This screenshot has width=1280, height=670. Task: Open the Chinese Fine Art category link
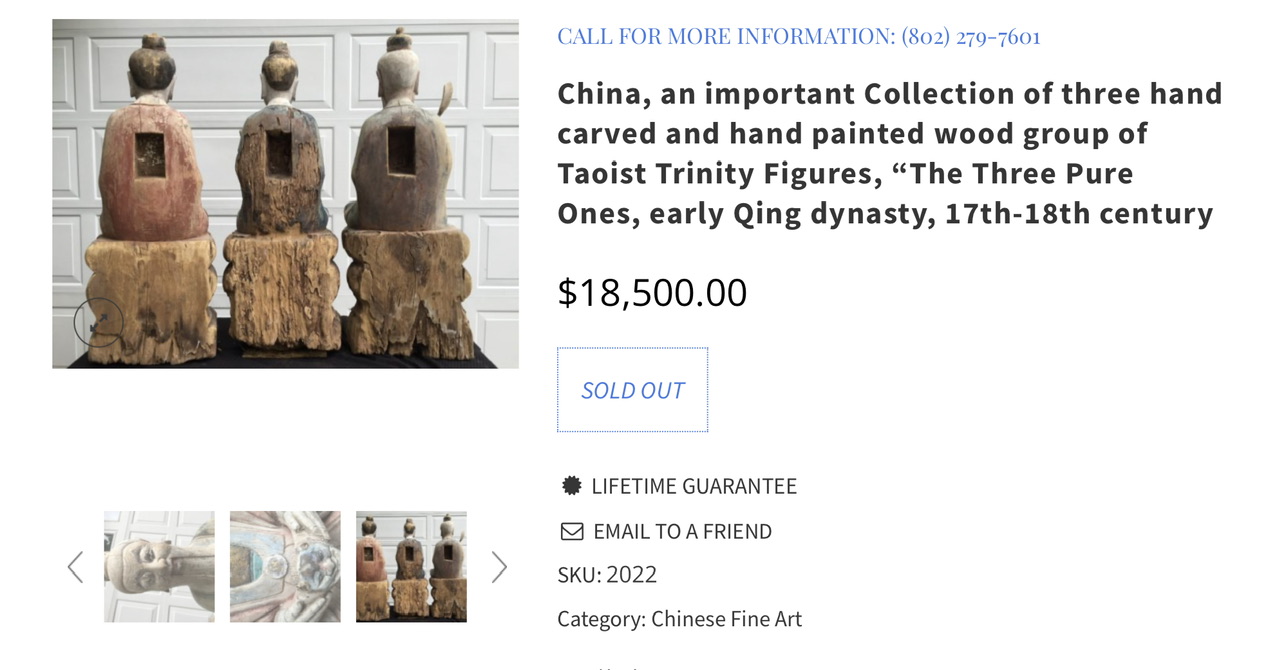click(726, 619)
